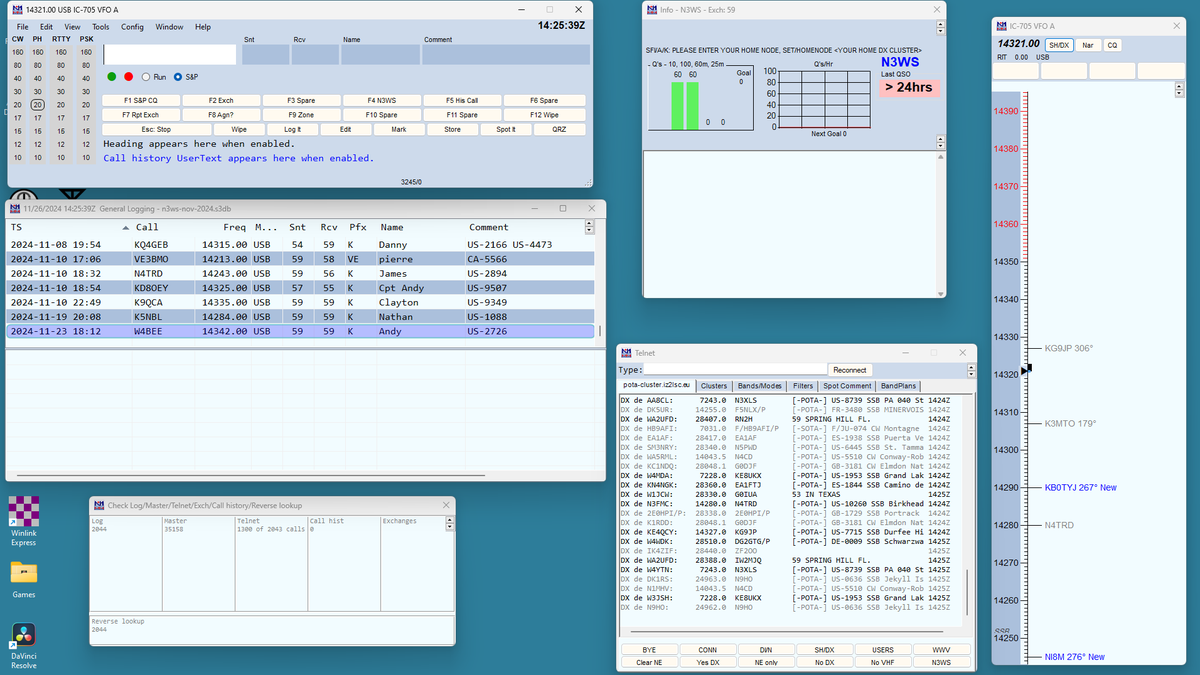Screen dimensions: 1200x675
Task: Select 40 in the RTTY band column
Action: click(x=62, y=78)
